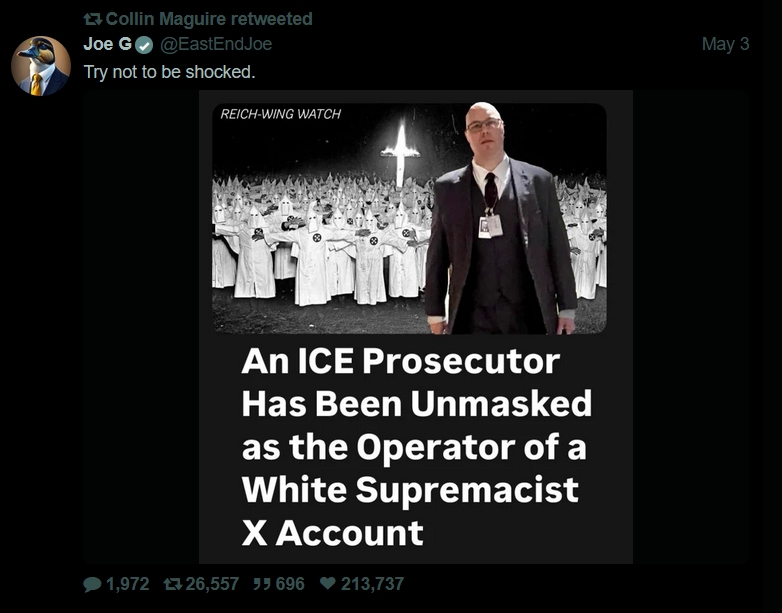Screen dimensions: 782x613
Task: Click the 'An ICE Prosecutor Has Been Unmasked' headline
Action: tap(416, 382)
